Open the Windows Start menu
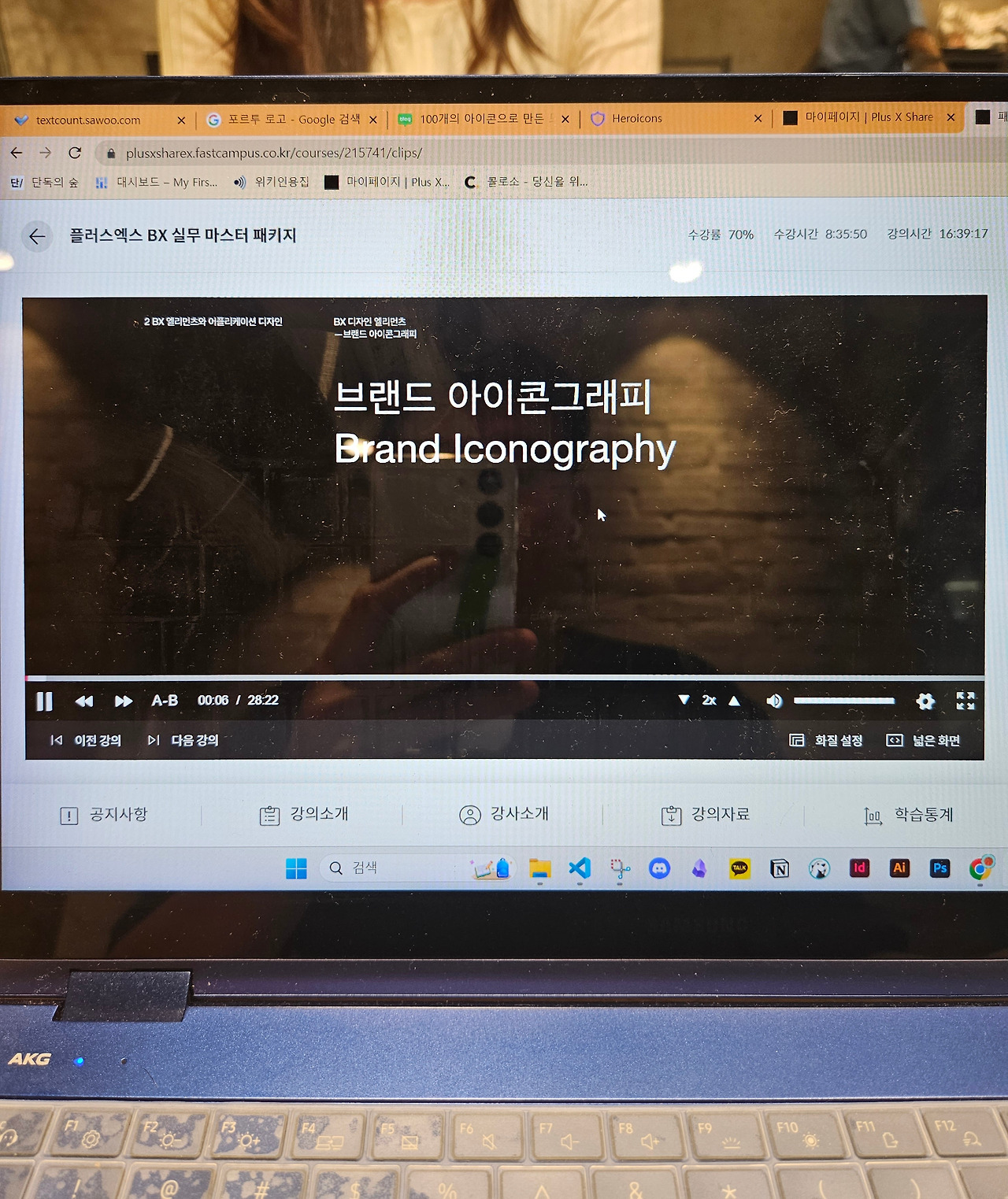Screen dimensions: 1008x1199 (x=296, y=868)
